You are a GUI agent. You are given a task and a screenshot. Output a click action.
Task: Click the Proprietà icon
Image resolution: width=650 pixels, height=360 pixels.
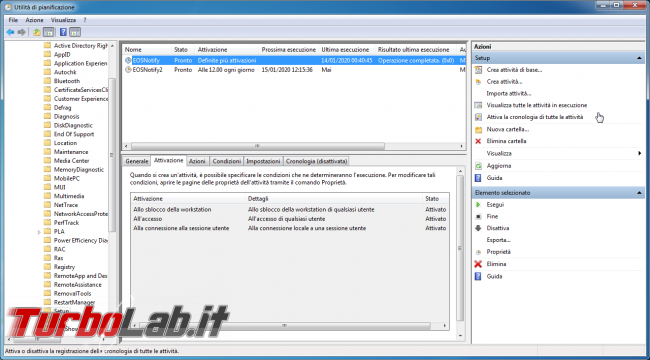click(478, 252)
